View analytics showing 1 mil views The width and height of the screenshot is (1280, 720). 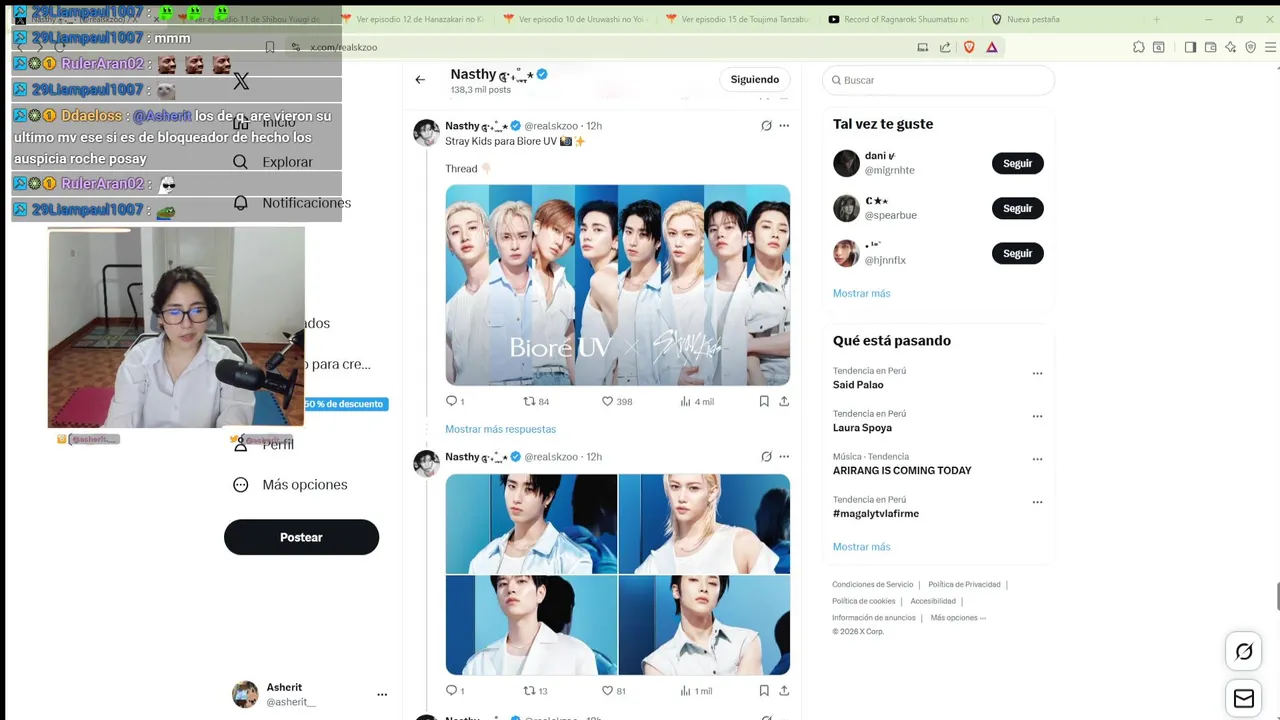click(x=697, y=691)
